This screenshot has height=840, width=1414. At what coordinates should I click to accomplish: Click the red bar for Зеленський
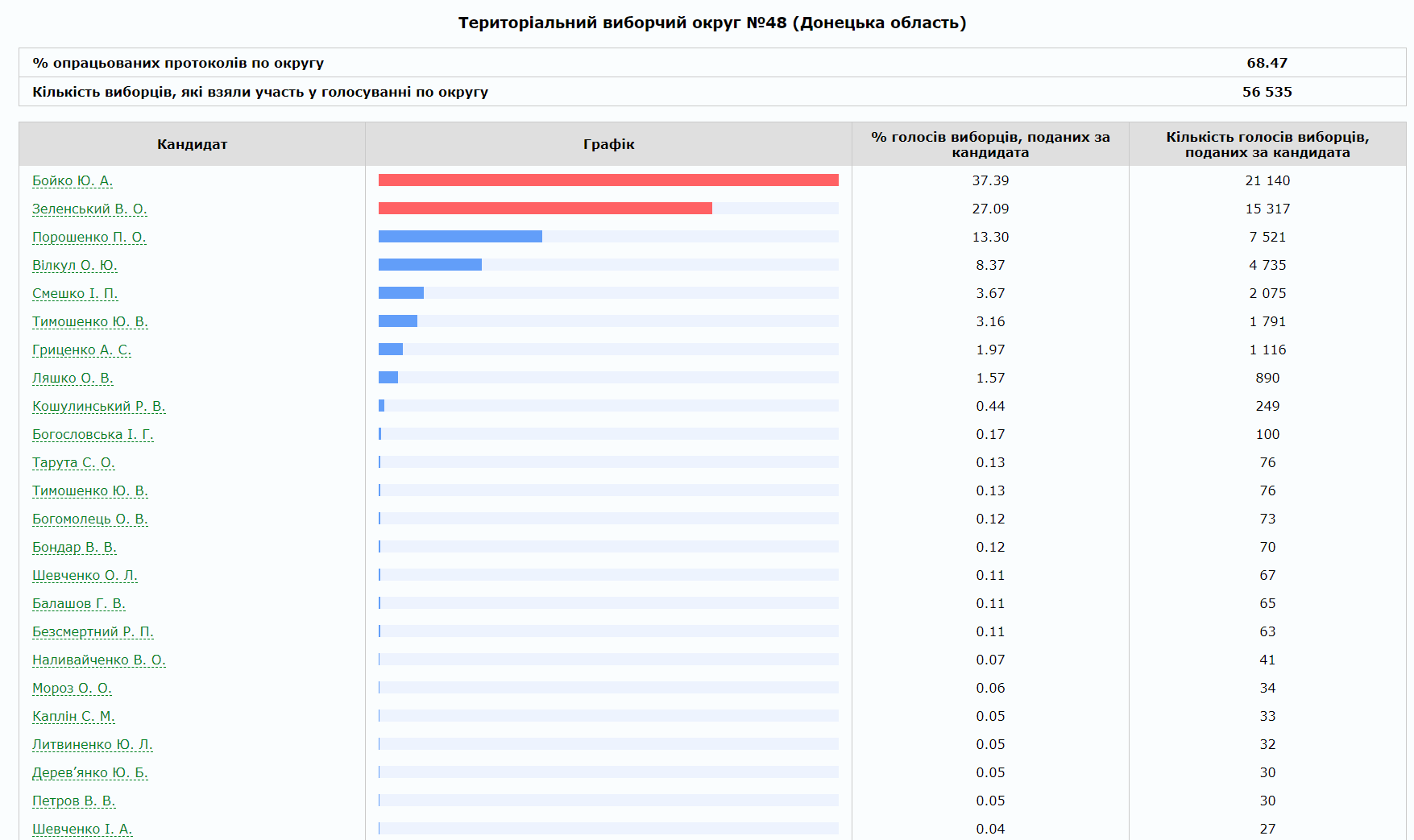(545, 209)
